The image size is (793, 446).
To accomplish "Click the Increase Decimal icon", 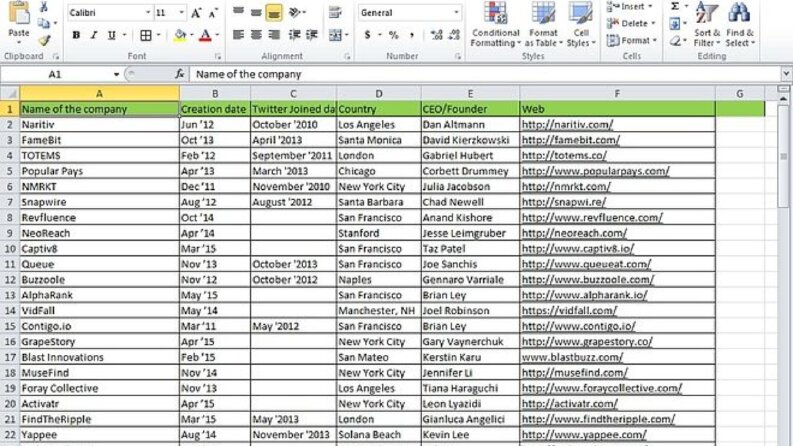I will point(436,35).
